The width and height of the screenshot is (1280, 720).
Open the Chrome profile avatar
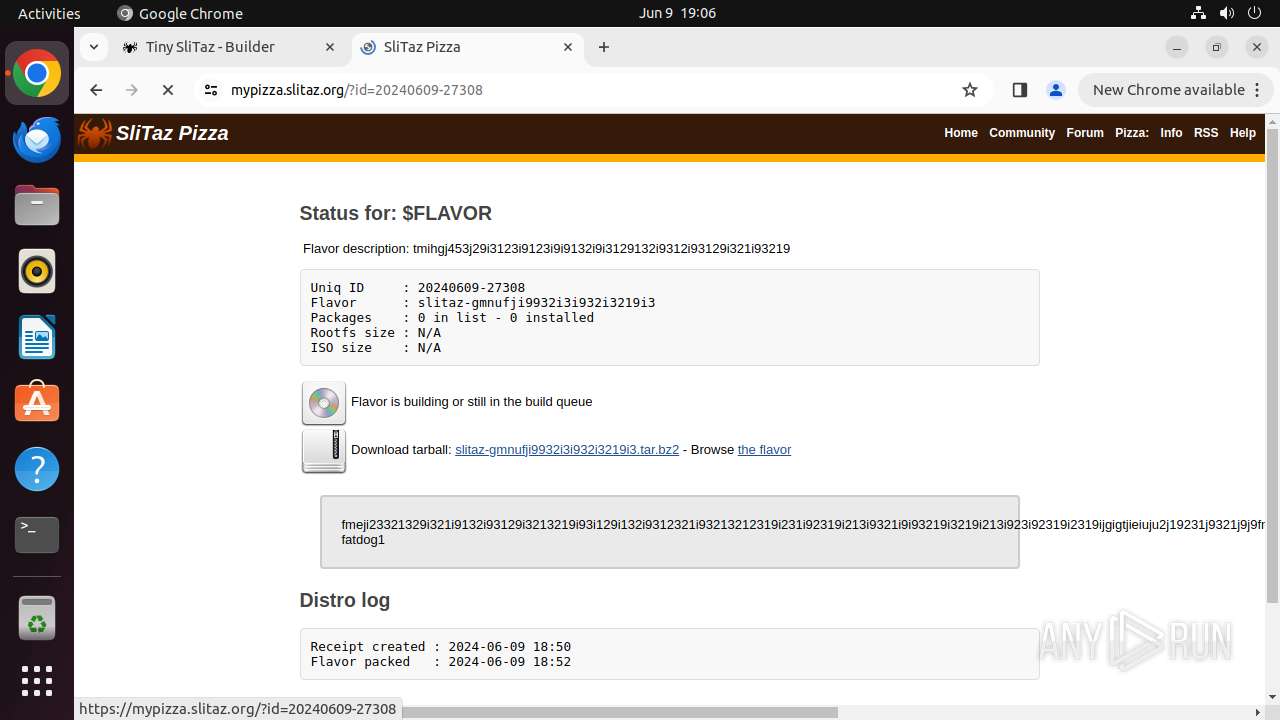(x=1055, y=90)
